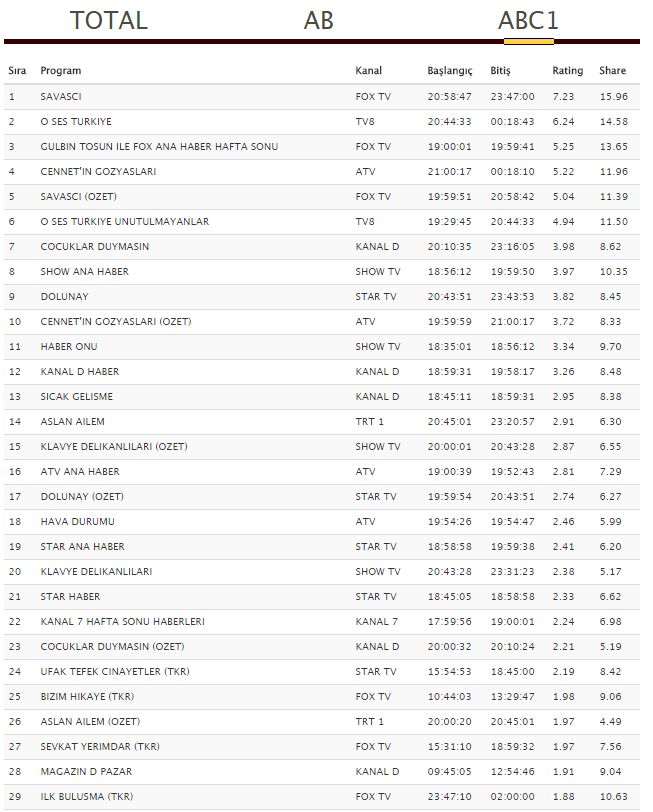Click KANAL 7 HAFTA SONU HABERLERI

point(122,622)
